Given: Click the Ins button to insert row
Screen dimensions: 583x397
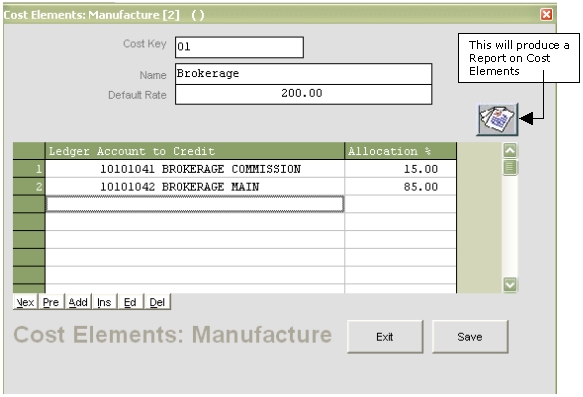Looking at the screenshot, I should [x=104, y=302].
